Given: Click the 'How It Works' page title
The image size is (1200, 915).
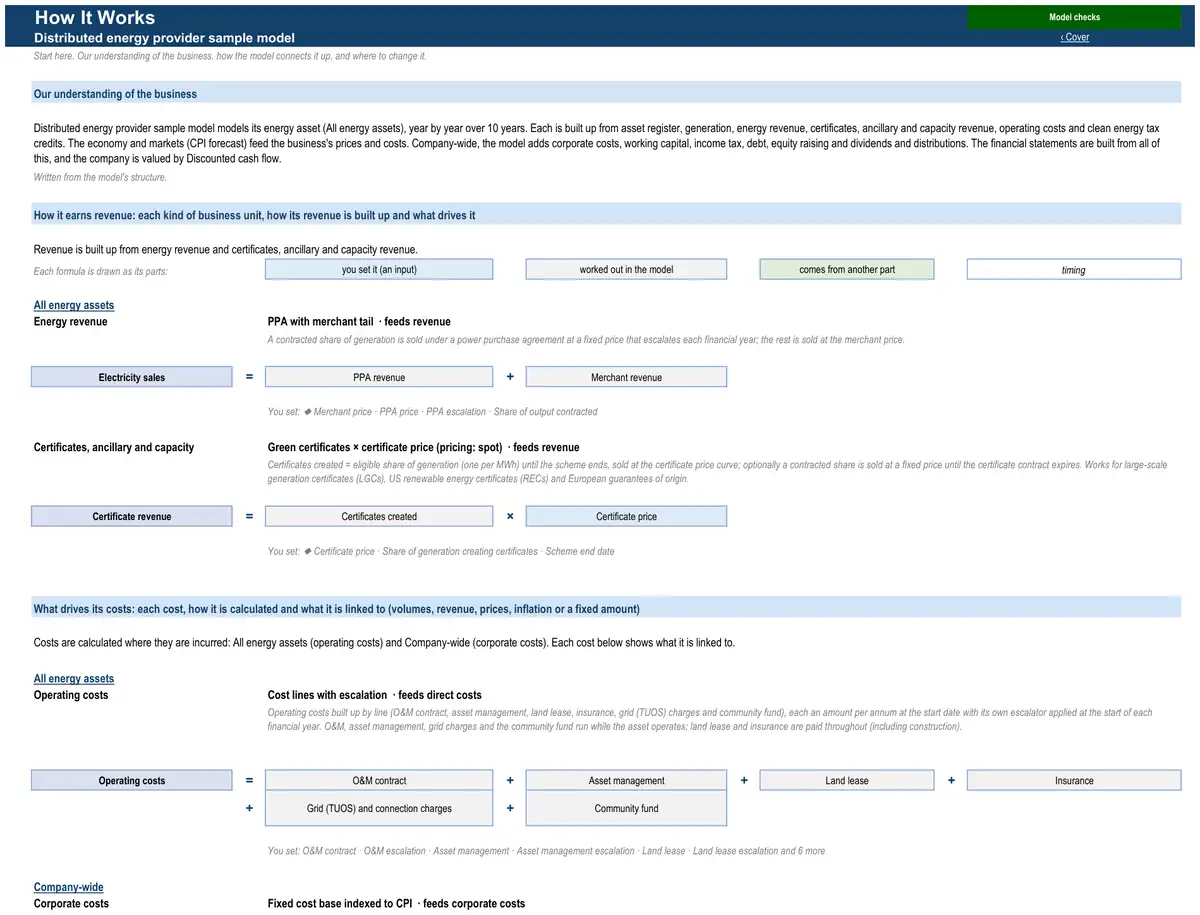Looking at the screenshot, I should 95,17.
